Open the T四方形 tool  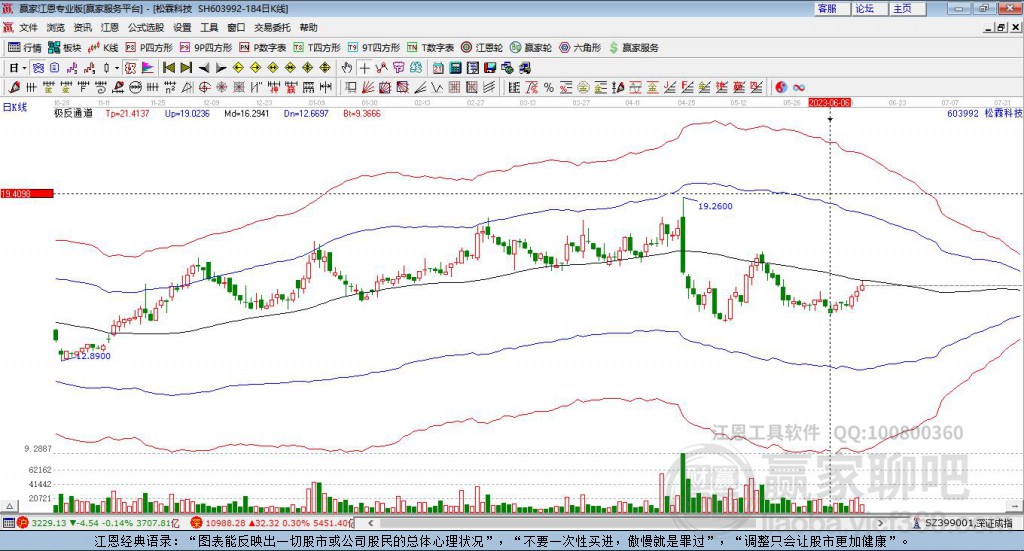[x=317, y=48]
